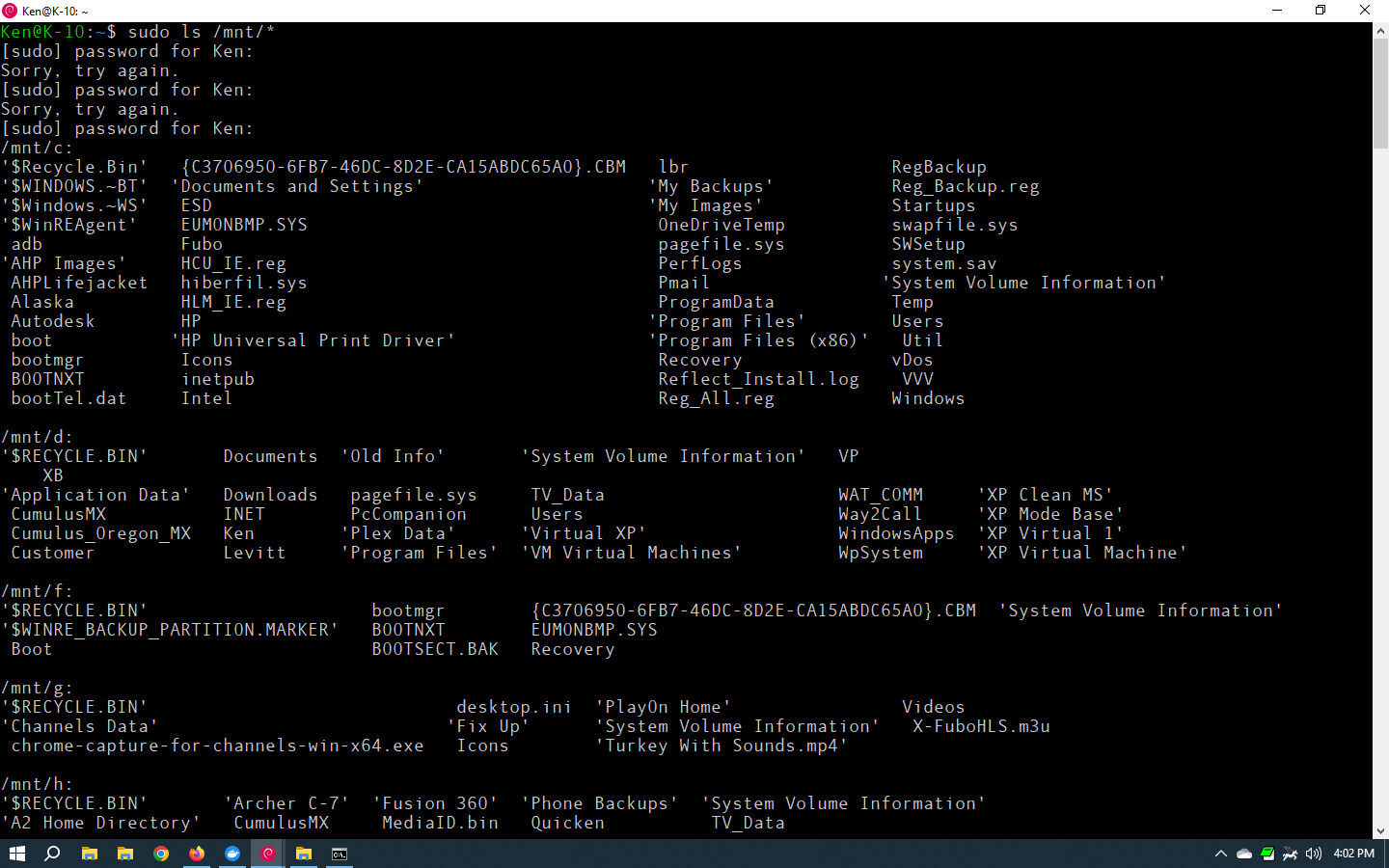Screen dimensions: 1389x868
Task: Click the Pegasus winged horse tray icon
Action: 1290,854
